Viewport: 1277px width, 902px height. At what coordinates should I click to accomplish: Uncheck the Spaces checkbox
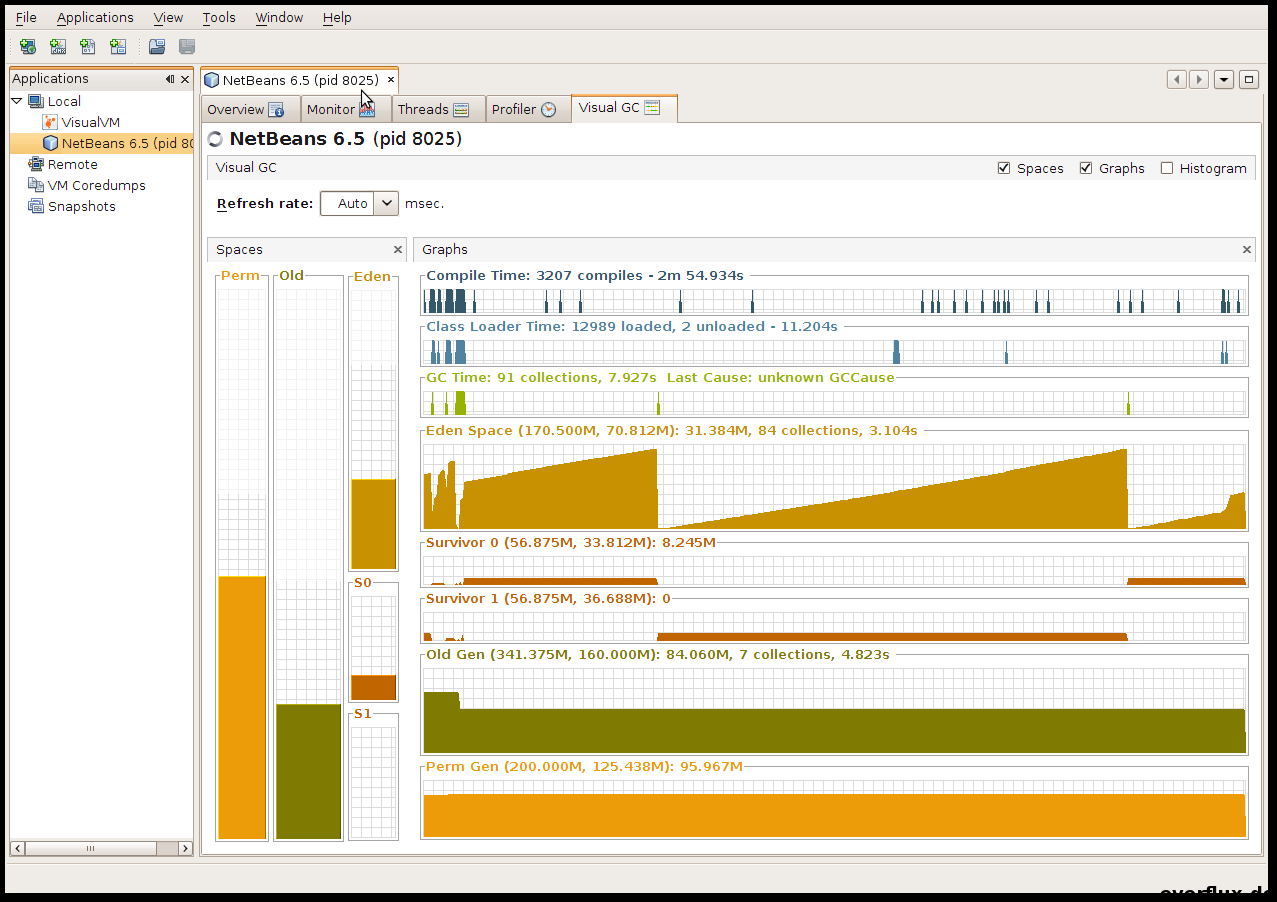point(1004,168)
